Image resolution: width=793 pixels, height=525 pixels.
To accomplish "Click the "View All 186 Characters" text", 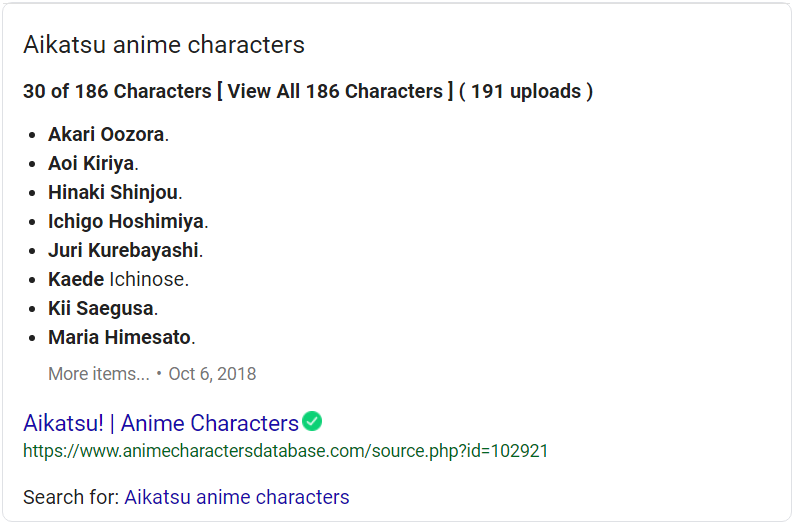I will [335, 92].
